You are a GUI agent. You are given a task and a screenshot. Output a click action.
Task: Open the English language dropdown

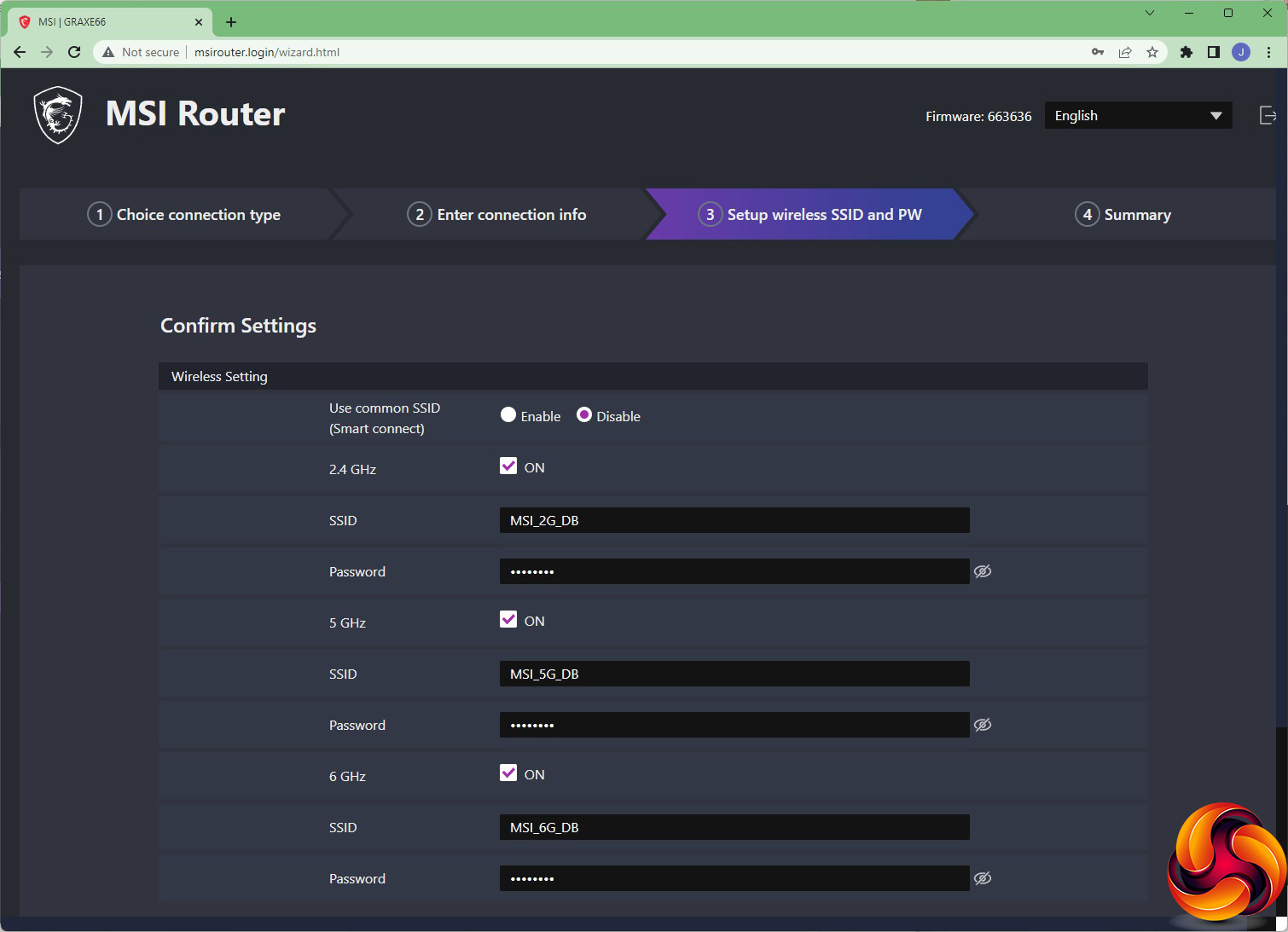(x=1138, y=115)
